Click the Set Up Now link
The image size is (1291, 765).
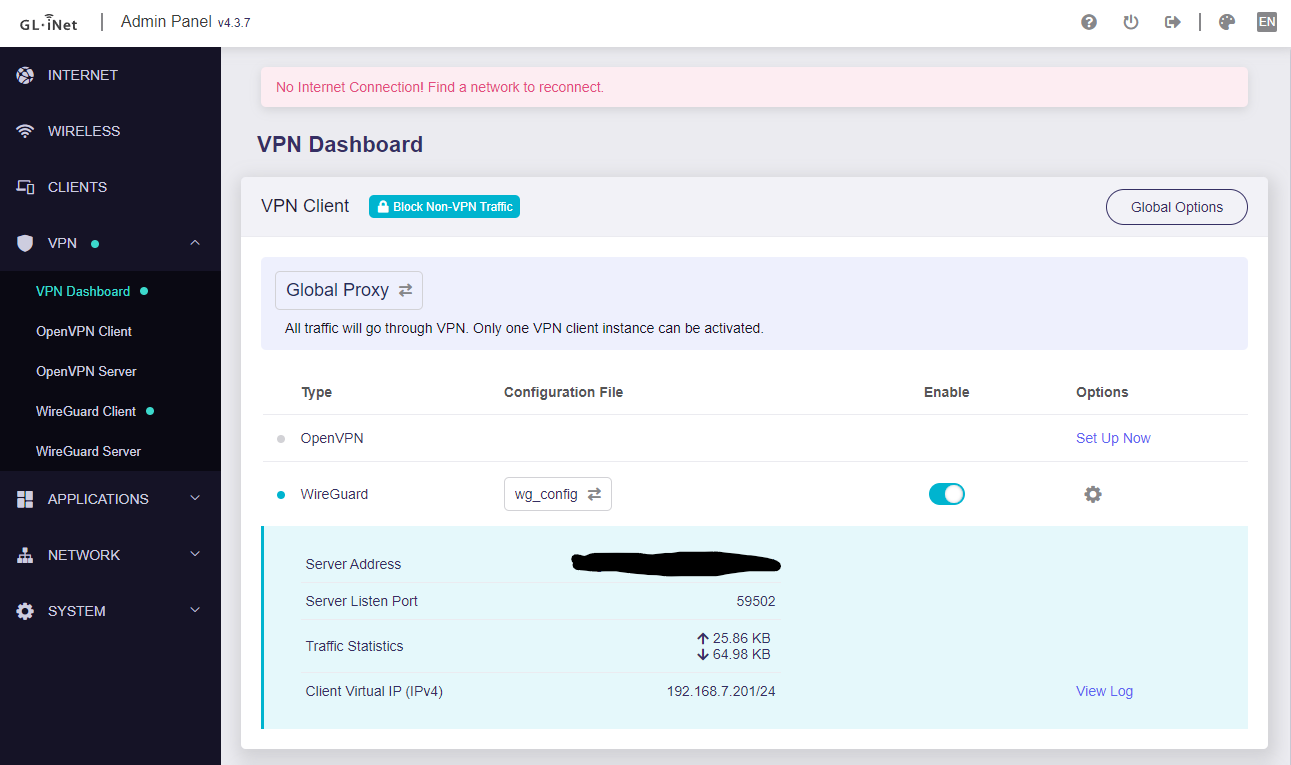1113,438
